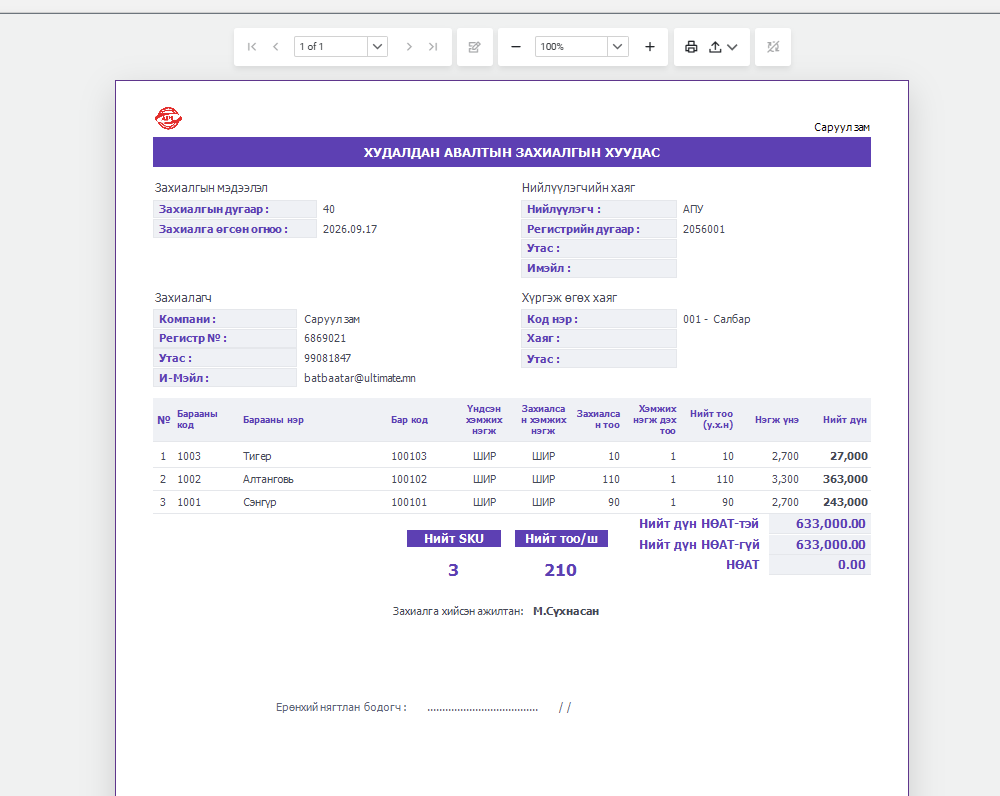Select the Нийт SKU label
The width and height of the screenshot is (1000, 796).
tap(454, 539)
